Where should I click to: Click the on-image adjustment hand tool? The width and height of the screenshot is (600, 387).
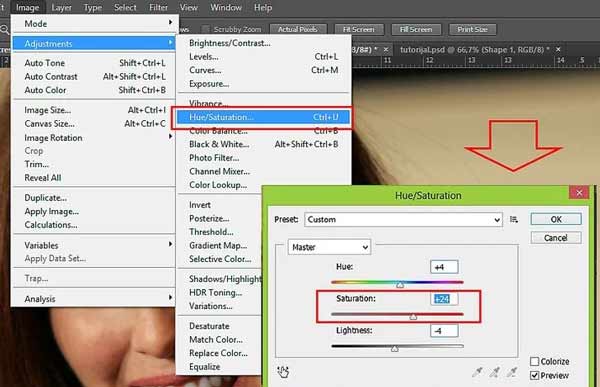pos(283,371)
